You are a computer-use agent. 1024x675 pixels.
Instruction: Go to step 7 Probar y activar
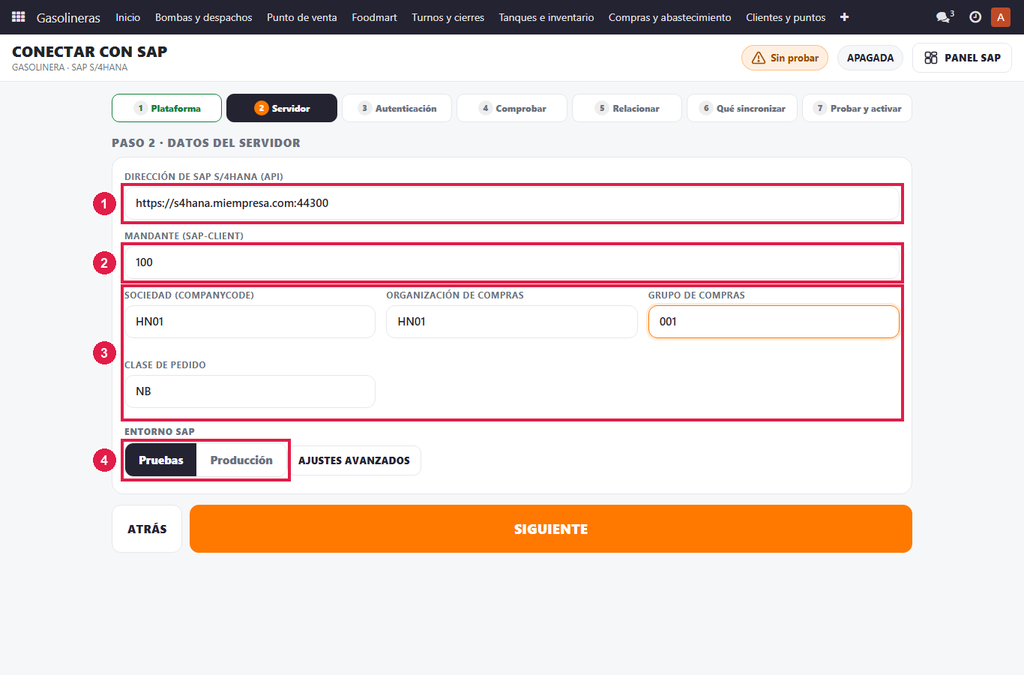pyautogui.click(x=857, y=108)
